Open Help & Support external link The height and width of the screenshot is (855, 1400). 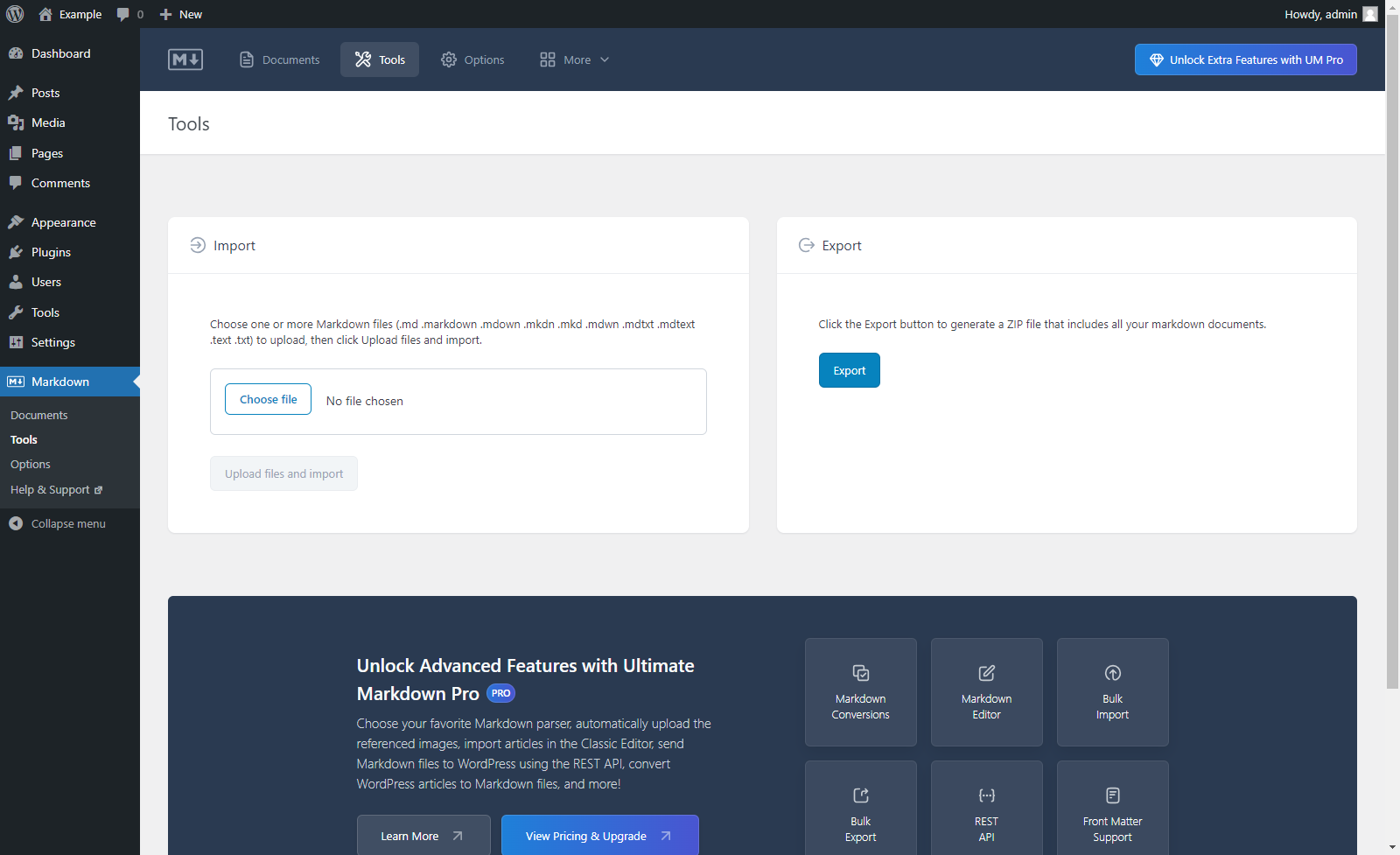coord(56,489)
